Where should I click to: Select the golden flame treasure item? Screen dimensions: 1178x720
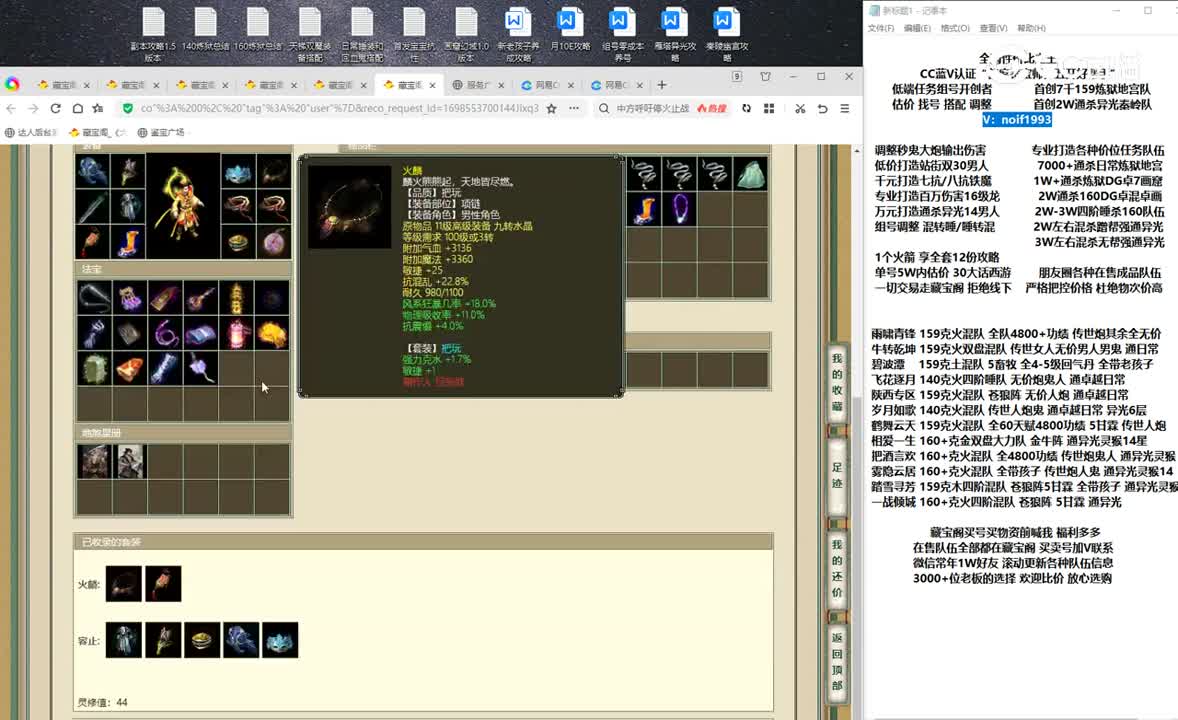click(x=272, y=333)
